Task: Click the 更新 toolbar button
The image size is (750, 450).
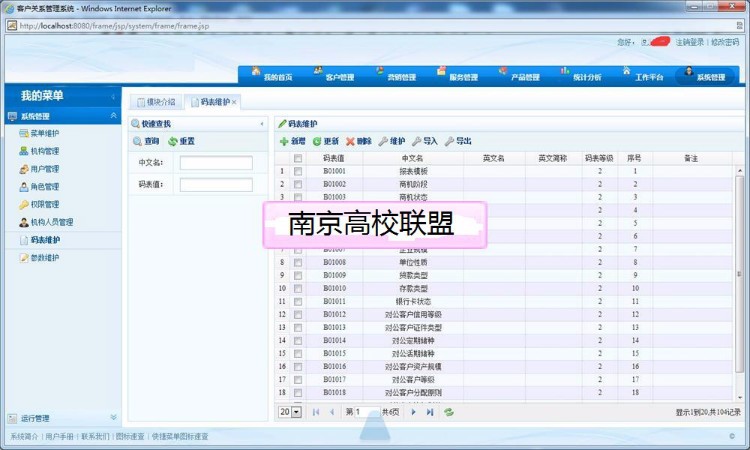Action: click(326, 141)
